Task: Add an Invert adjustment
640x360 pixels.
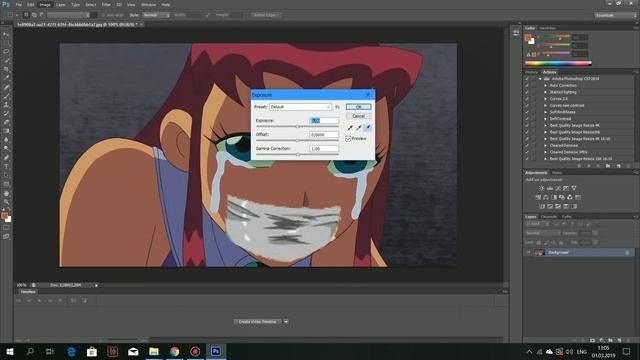Action: click(542, 207)
